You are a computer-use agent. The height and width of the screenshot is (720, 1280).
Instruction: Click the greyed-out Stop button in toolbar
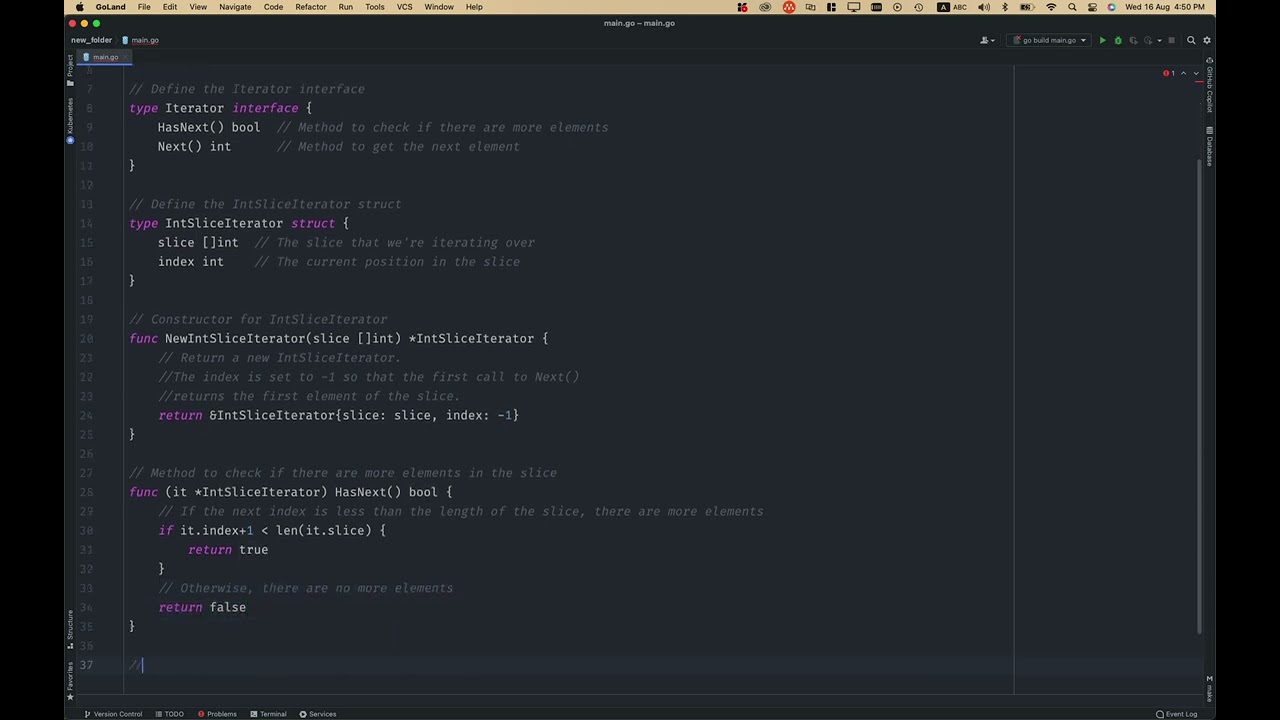point(1171,40)
